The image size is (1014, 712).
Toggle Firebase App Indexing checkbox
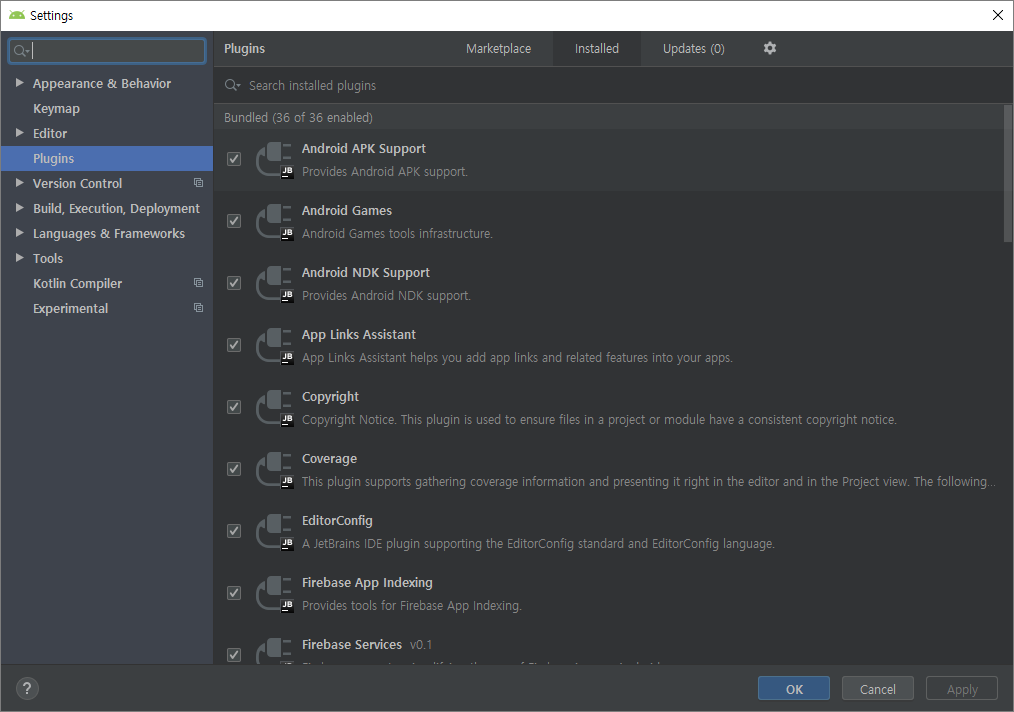[234, 594]
